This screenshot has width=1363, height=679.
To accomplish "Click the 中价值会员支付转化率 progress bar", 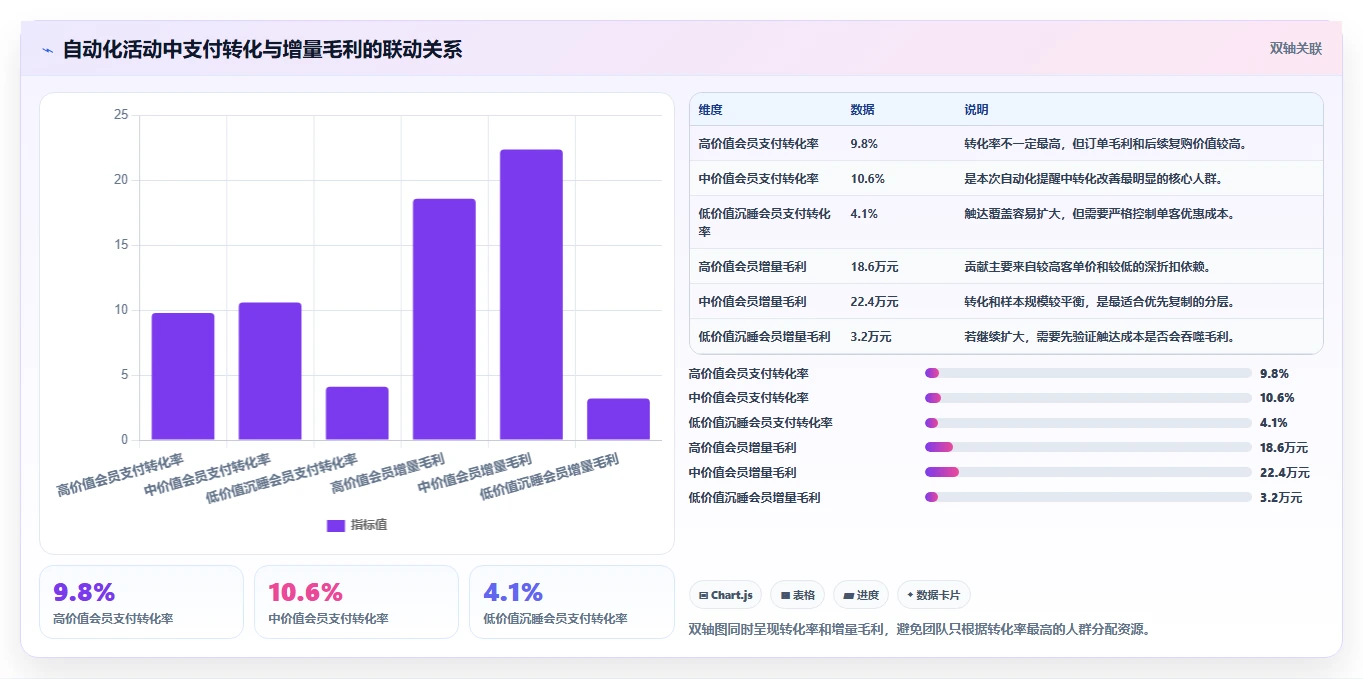I will (x=1088, y=398).
